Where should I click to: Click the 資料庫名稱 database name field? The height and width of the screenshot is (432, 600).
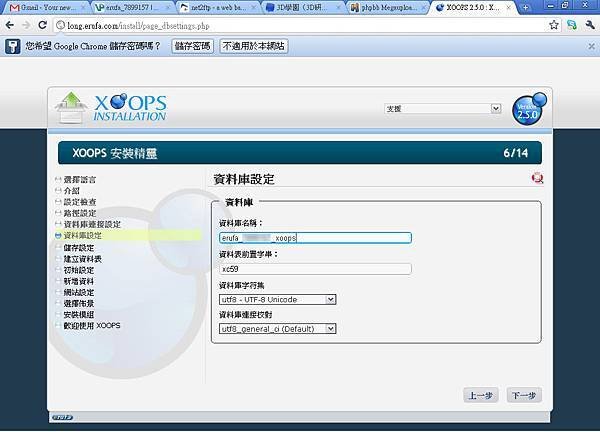pyautogui.click(x=315, y=238)
